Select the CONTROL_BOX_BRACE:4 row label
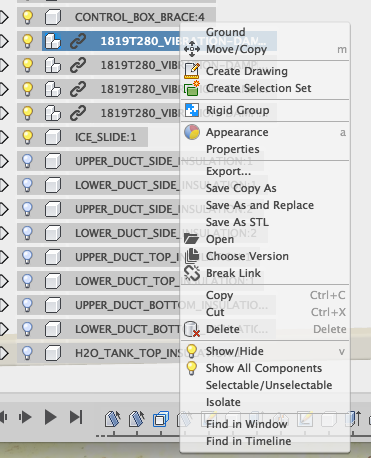This screenshot has height=458, width=371. 140,17
